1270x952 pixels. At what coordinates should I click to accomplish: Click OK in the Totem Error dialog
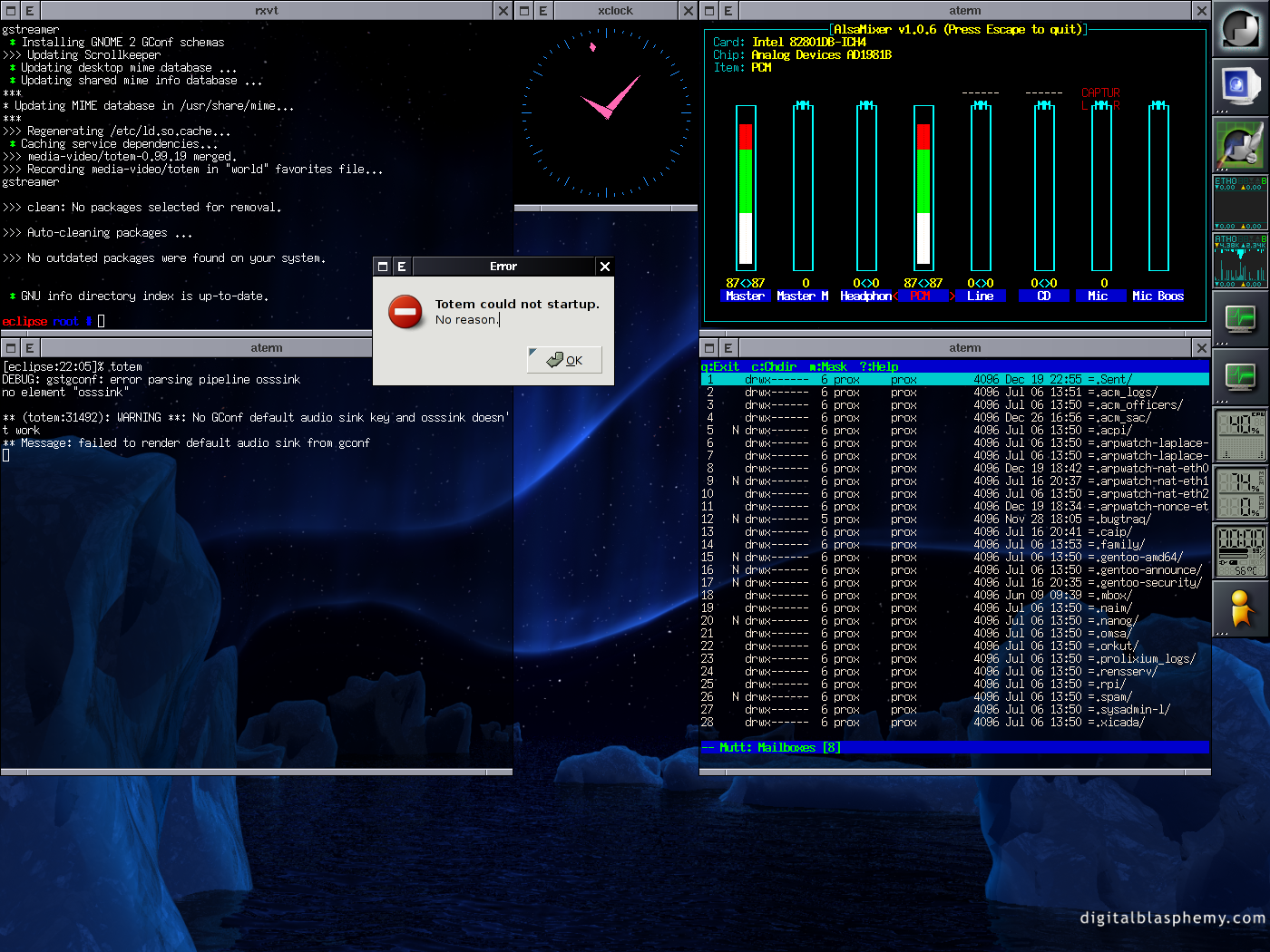point(564,360)
